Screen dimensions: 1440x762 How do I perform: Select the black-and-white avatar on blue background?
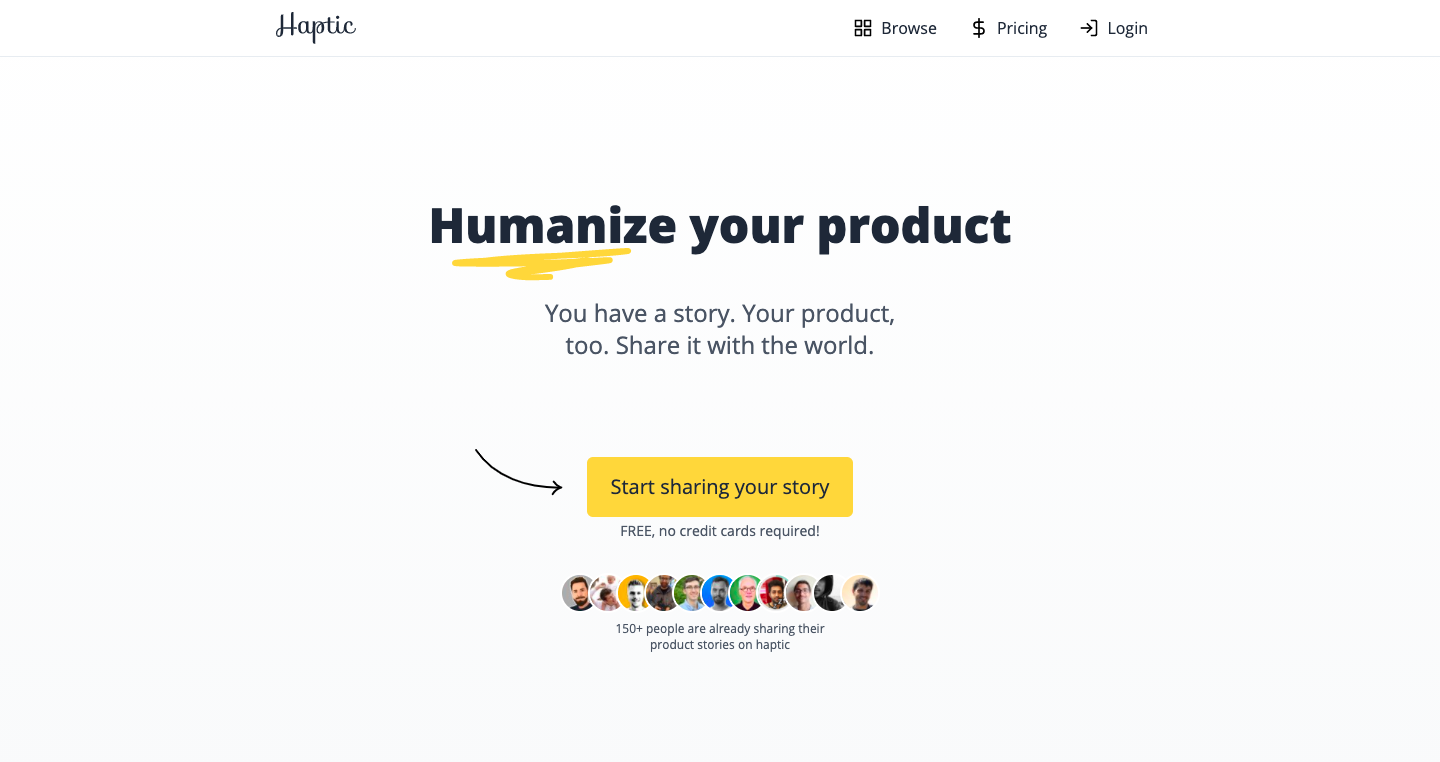click(718, 593)
